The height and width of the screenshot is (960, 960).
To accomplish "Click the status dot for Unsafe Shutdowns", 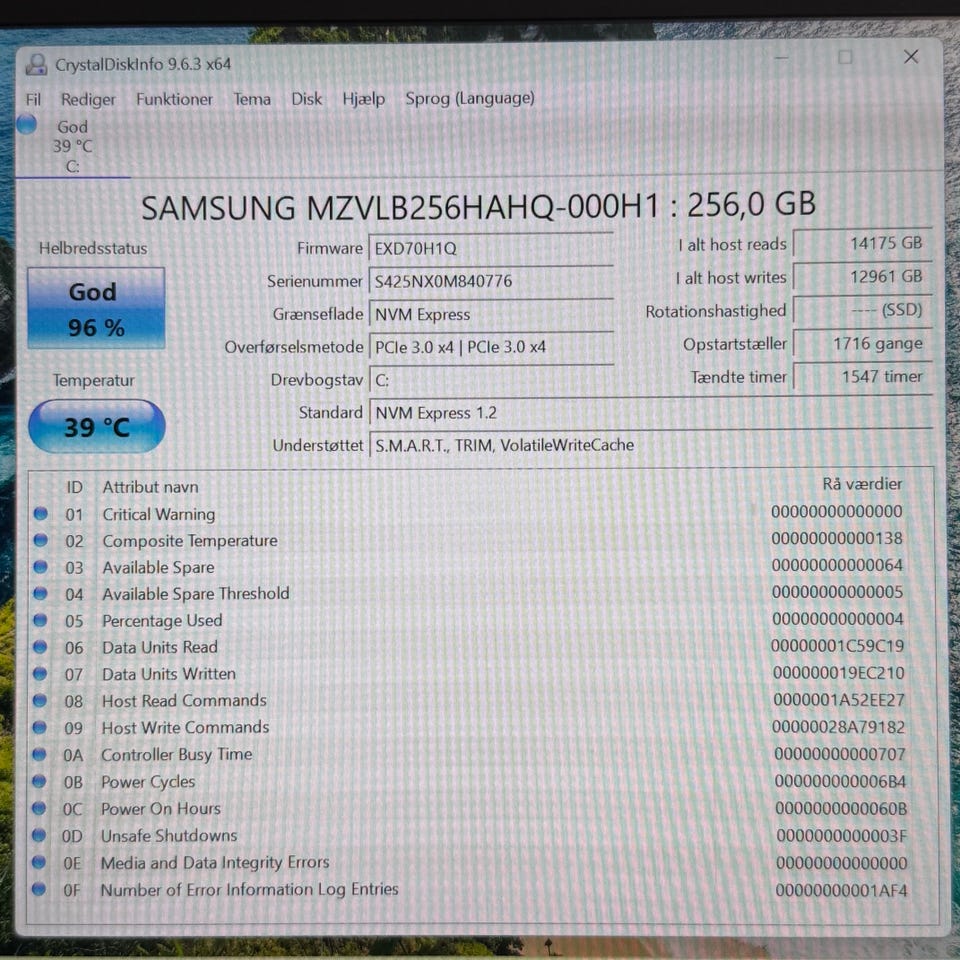I will (39, 835).
